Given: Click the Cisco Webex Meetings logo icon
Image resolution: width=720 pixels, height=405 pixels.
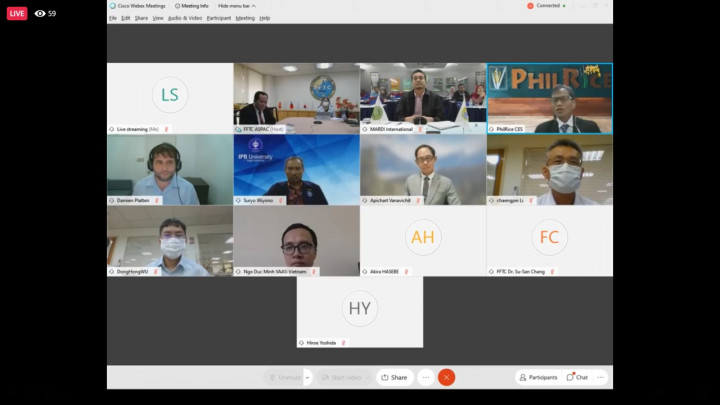Looking at the screenshot, I should (x=113, y=5).
